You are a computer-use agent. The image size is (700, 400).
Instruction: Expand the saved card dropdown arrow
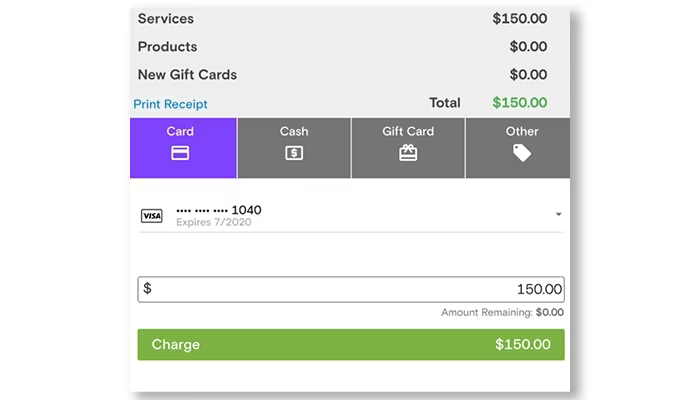pyautogui.click(x=558, y=214)
